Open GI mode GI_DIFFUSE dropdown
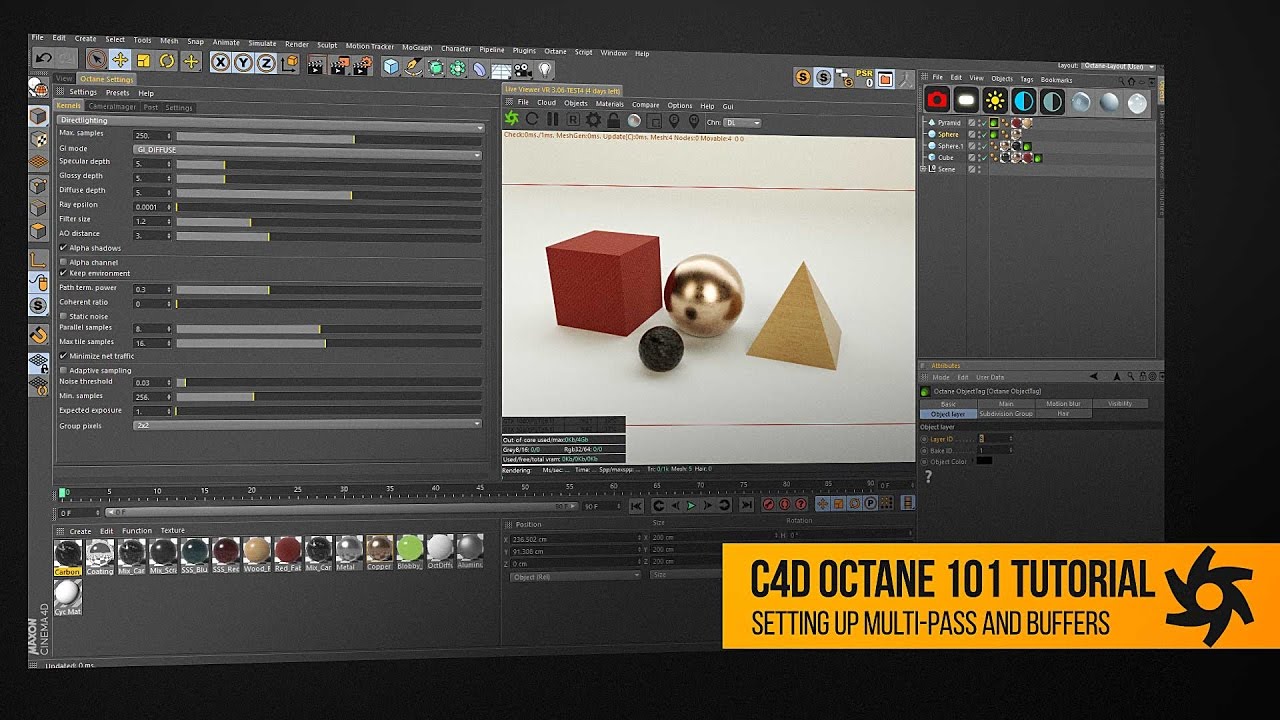Image resolution: width=1280 pixels, height=720 pixels. coord(308,151)
